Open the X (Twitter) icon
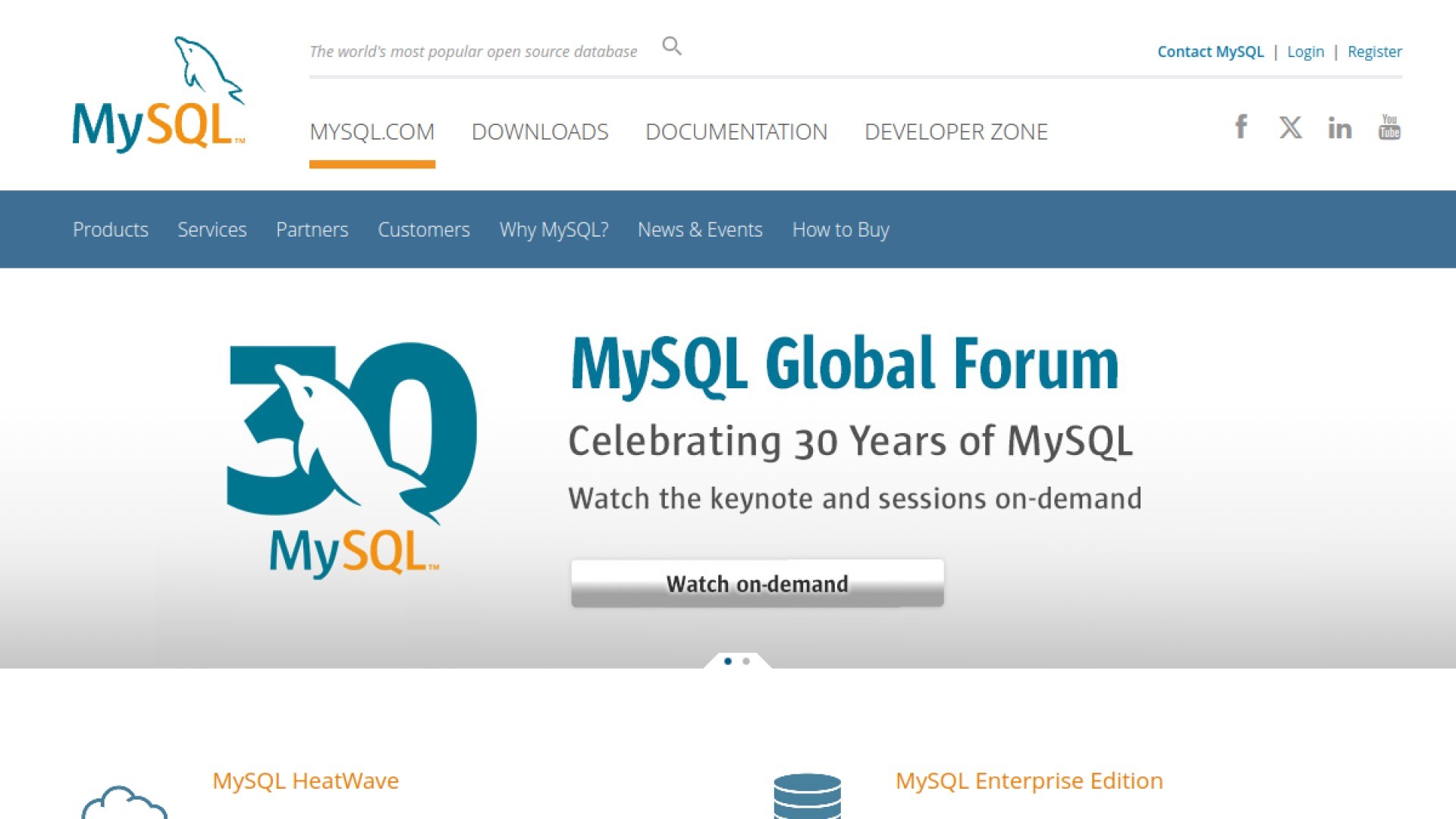1456x819 pixels. point(1290,127)
